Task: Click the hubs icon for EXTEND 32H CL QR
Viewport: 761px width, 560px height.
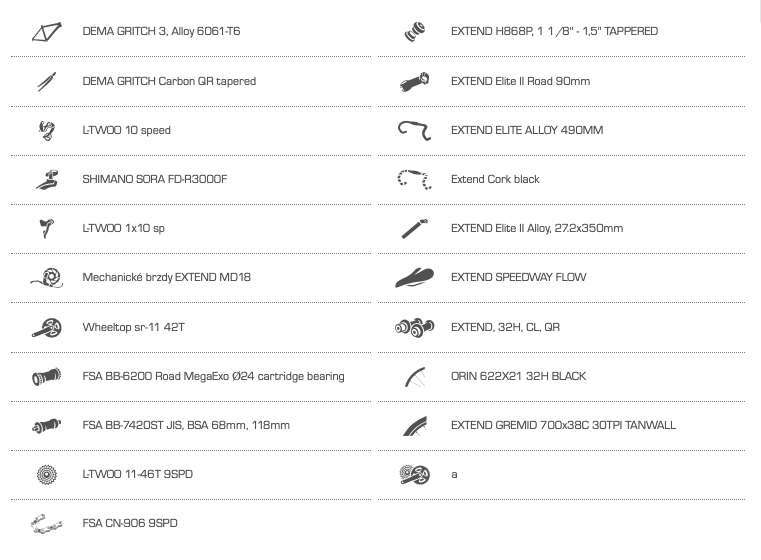Action: pyautogui.click(x=414, y=328)
